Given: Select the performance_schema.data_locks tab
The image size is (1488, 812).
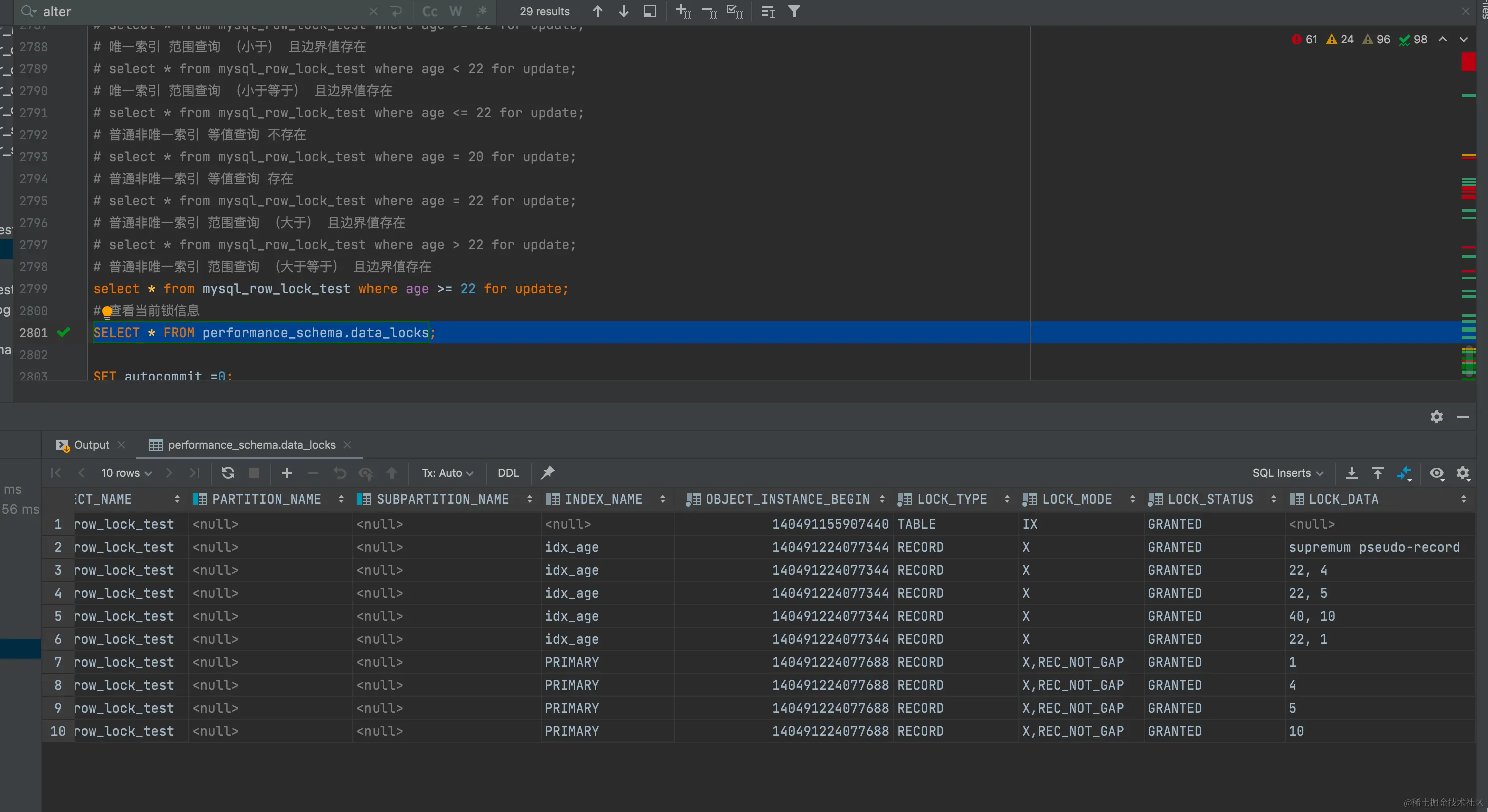Looking at the screenshot, I should click(x=251, y=445).
